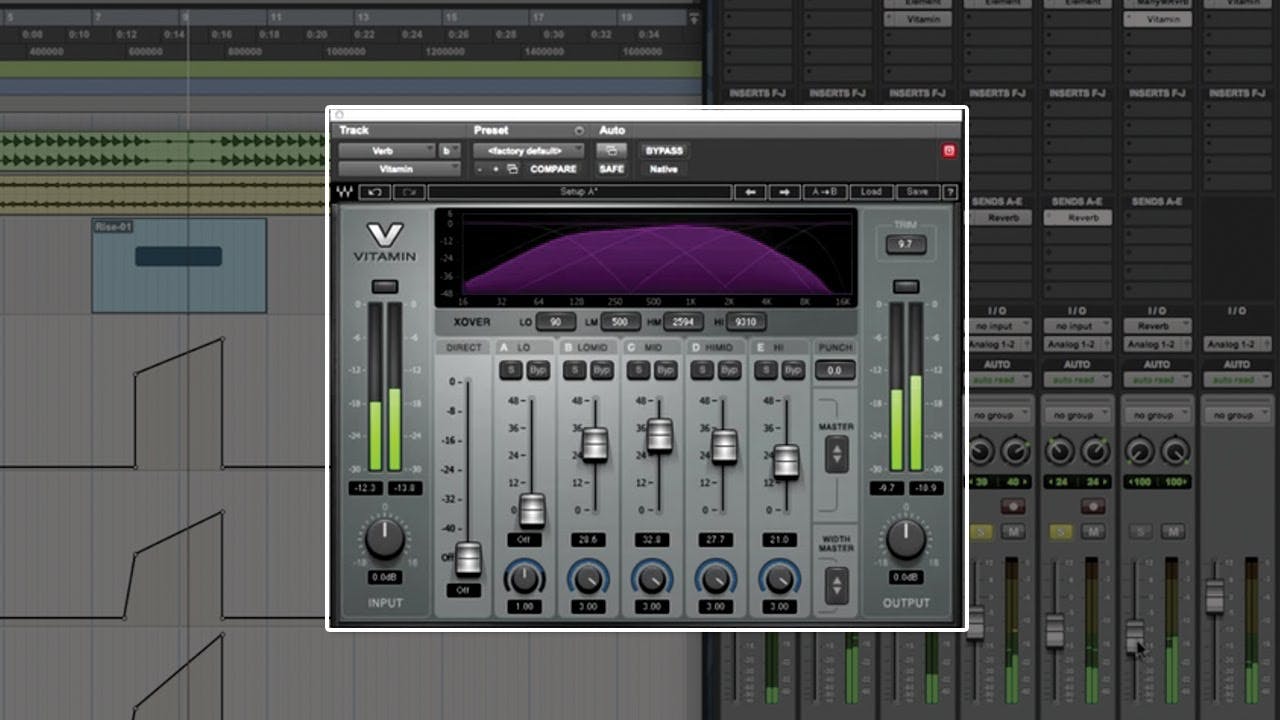Open the insert position 'b' dropdown

449,151
